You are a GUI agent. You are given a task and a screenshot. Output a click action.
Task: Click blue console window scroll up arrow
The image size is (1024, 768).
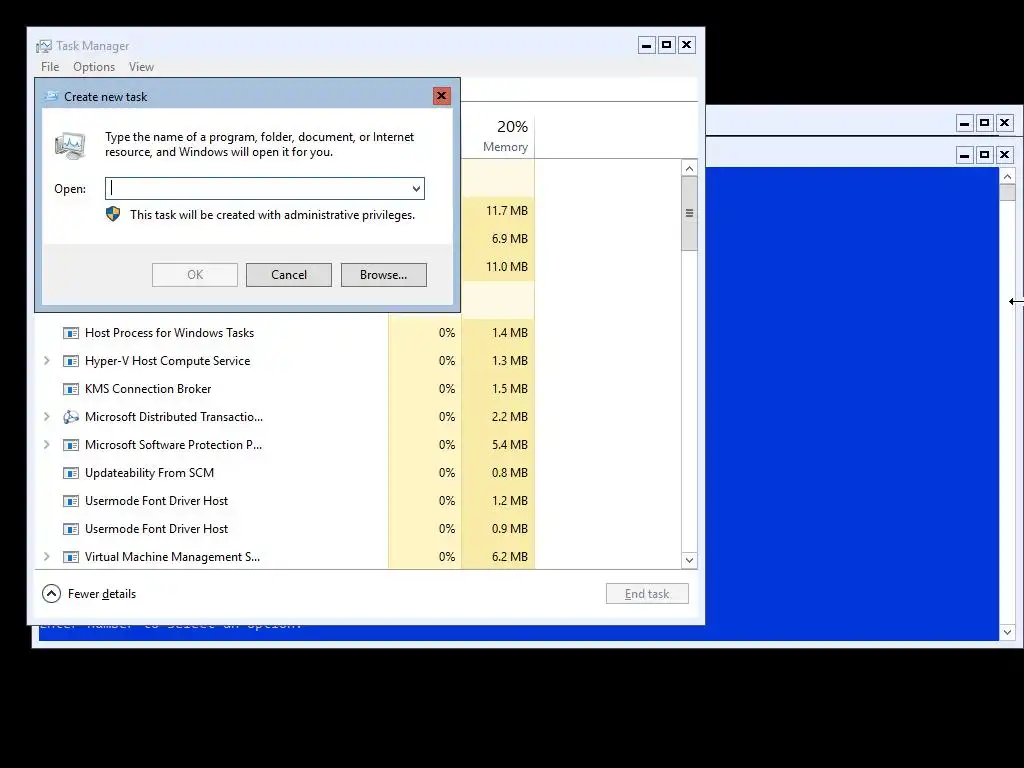point(1007,176)
